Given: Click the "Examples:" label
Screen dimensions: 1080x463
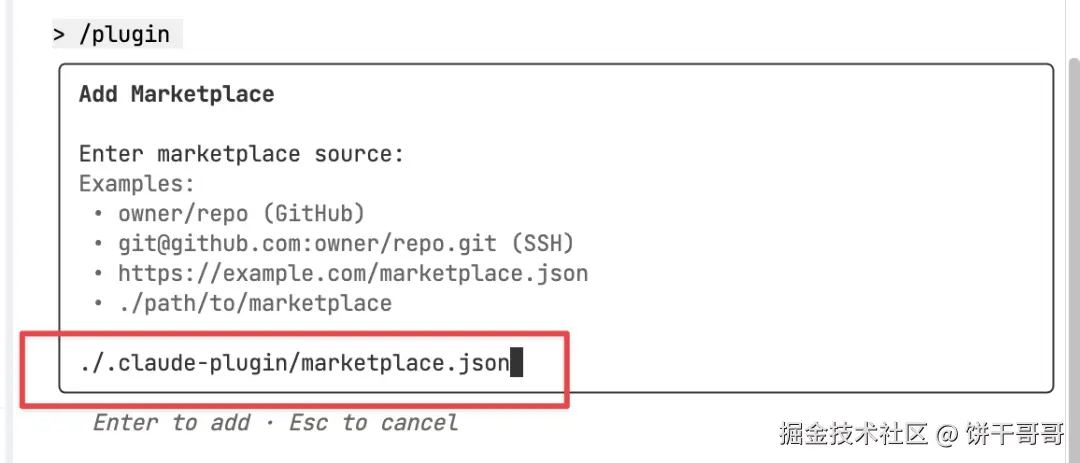Looking at the screenshot, I should [137, 184].
